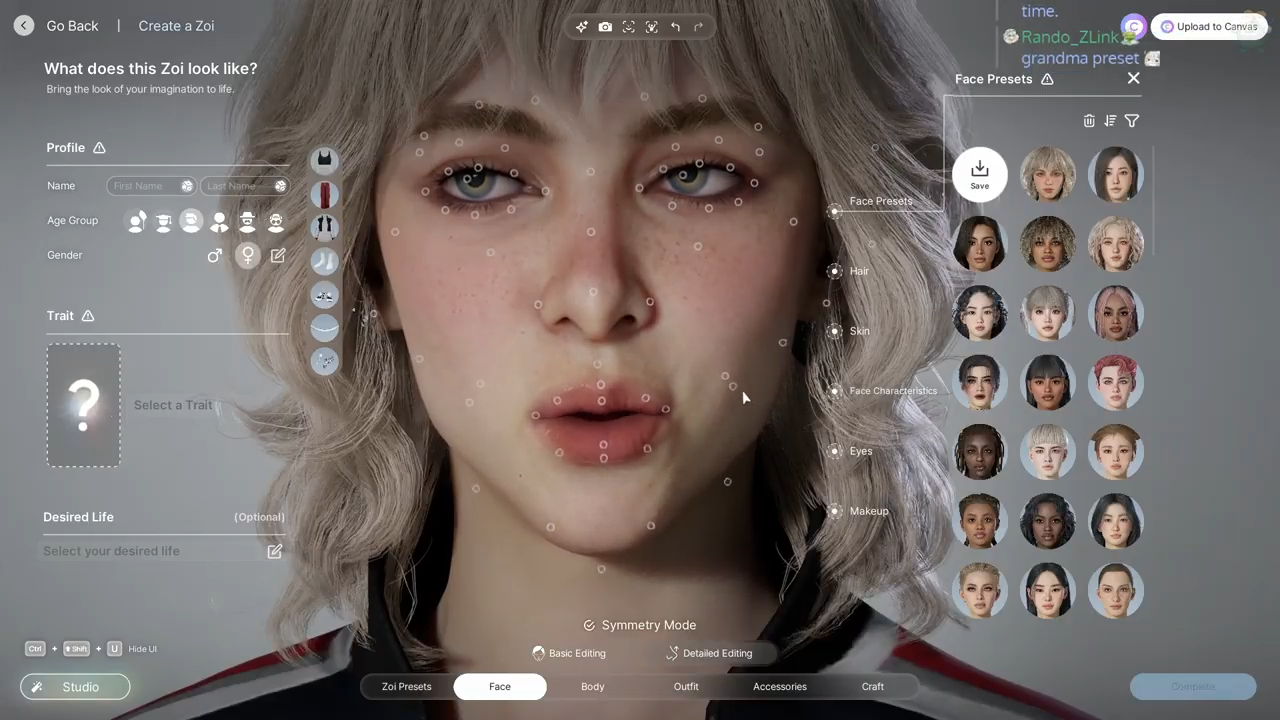Select the white socks outfit slot

(324, 261)
